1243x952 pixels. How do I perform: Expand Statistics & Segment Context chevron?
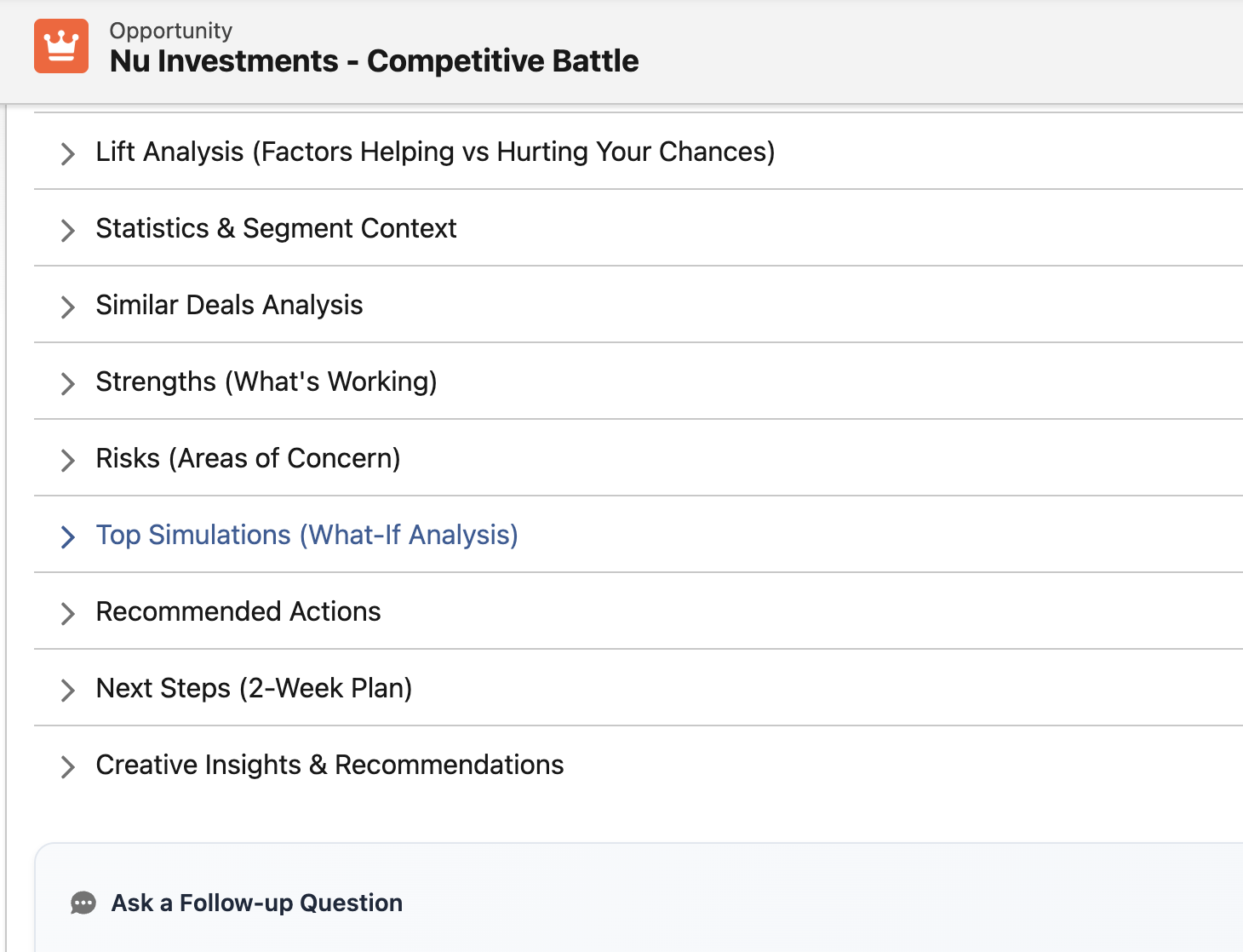point(68,230)
